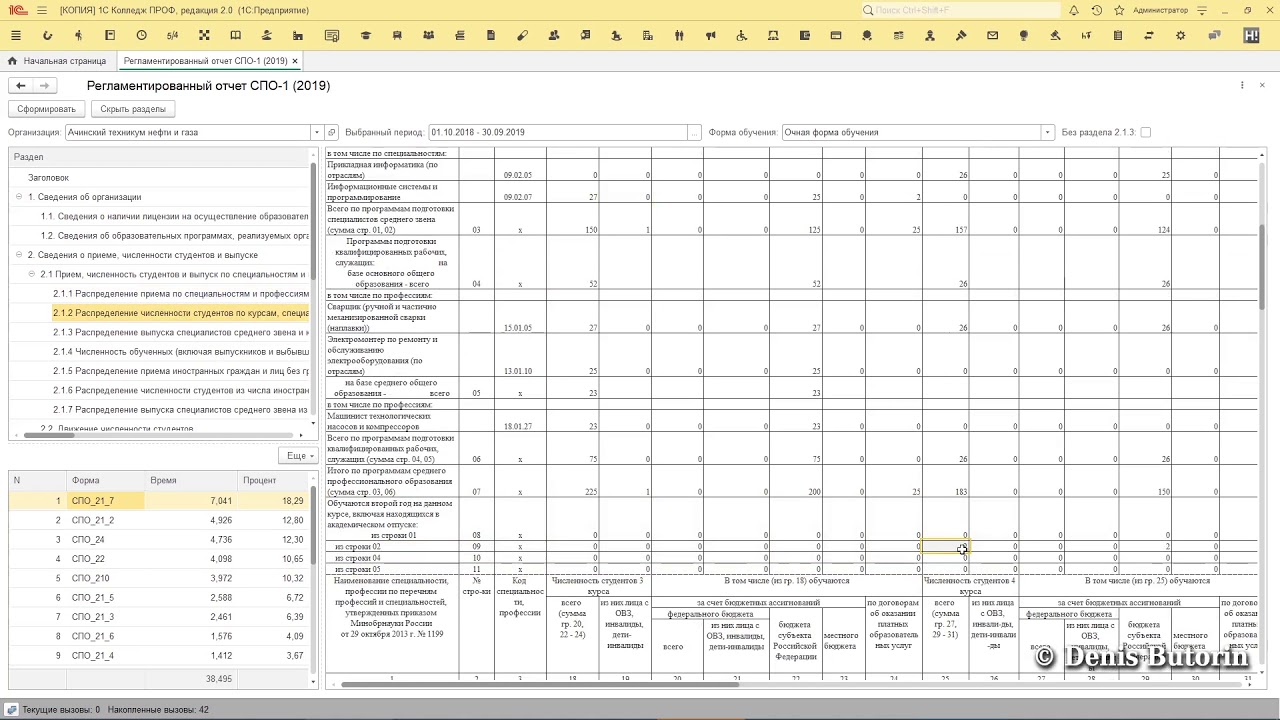Click the envelope mail icon in toolbar
The width and height of the screenshot is (1280, 720).
click(992, 35)
